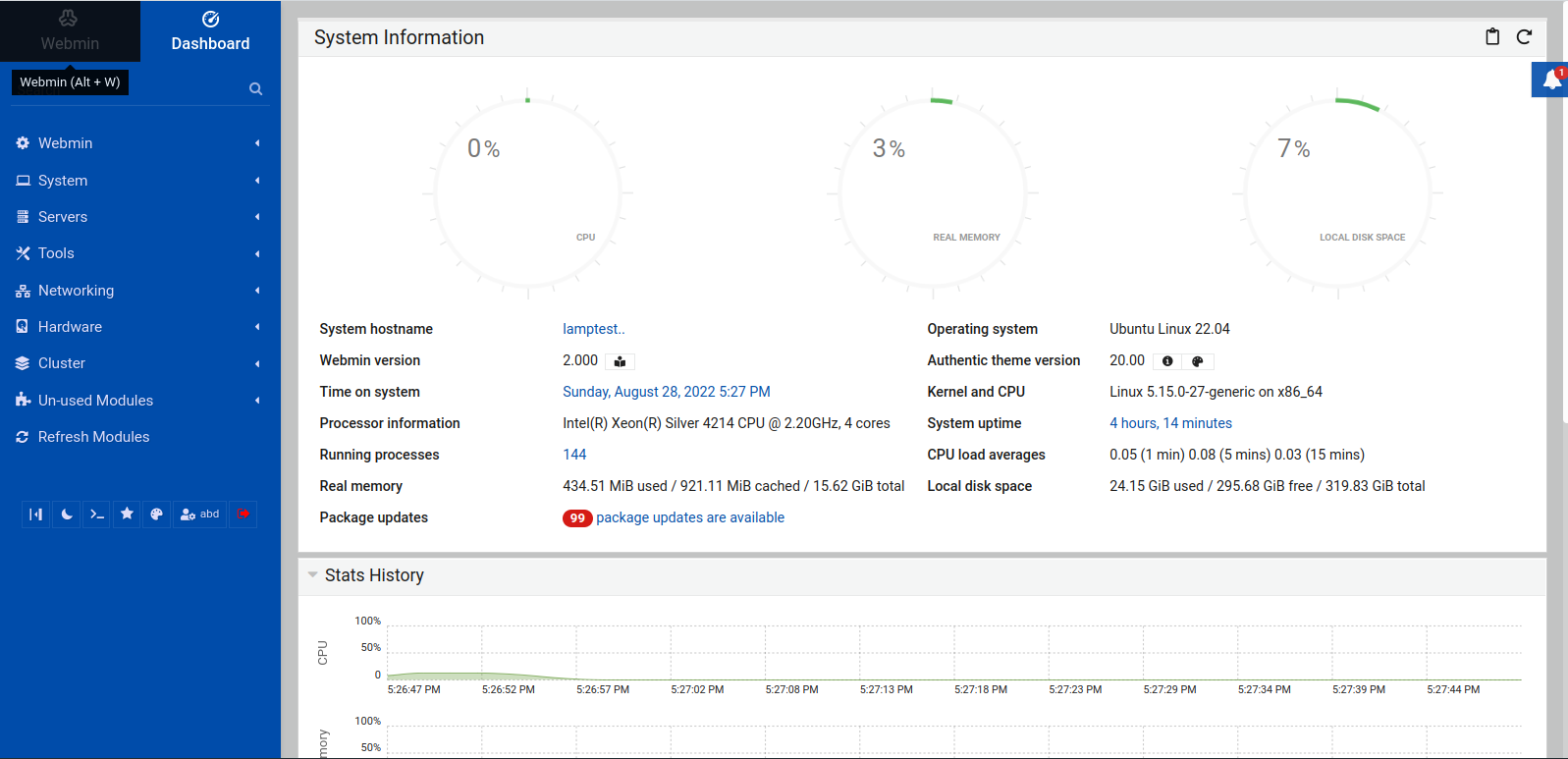The image size is (1568, 759).
Task: Refresh the System Information panel
Action: (x=1524, y=37)
